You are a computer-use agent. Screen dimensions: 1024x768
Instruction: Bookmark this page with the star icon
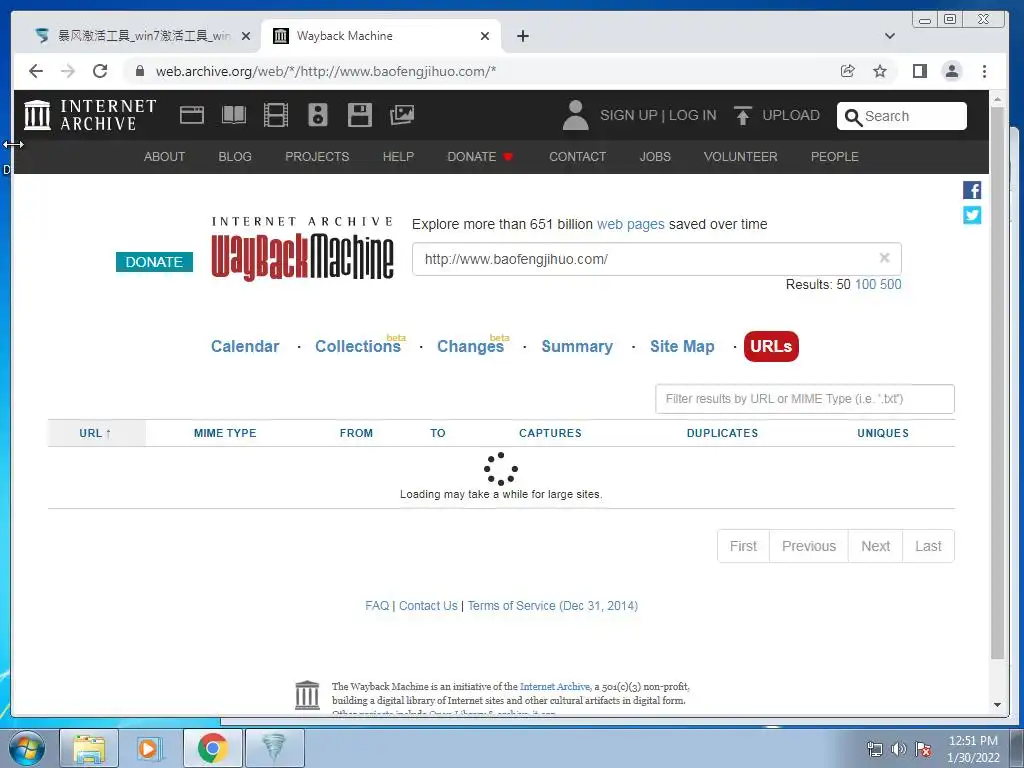[x=880, y=71]
